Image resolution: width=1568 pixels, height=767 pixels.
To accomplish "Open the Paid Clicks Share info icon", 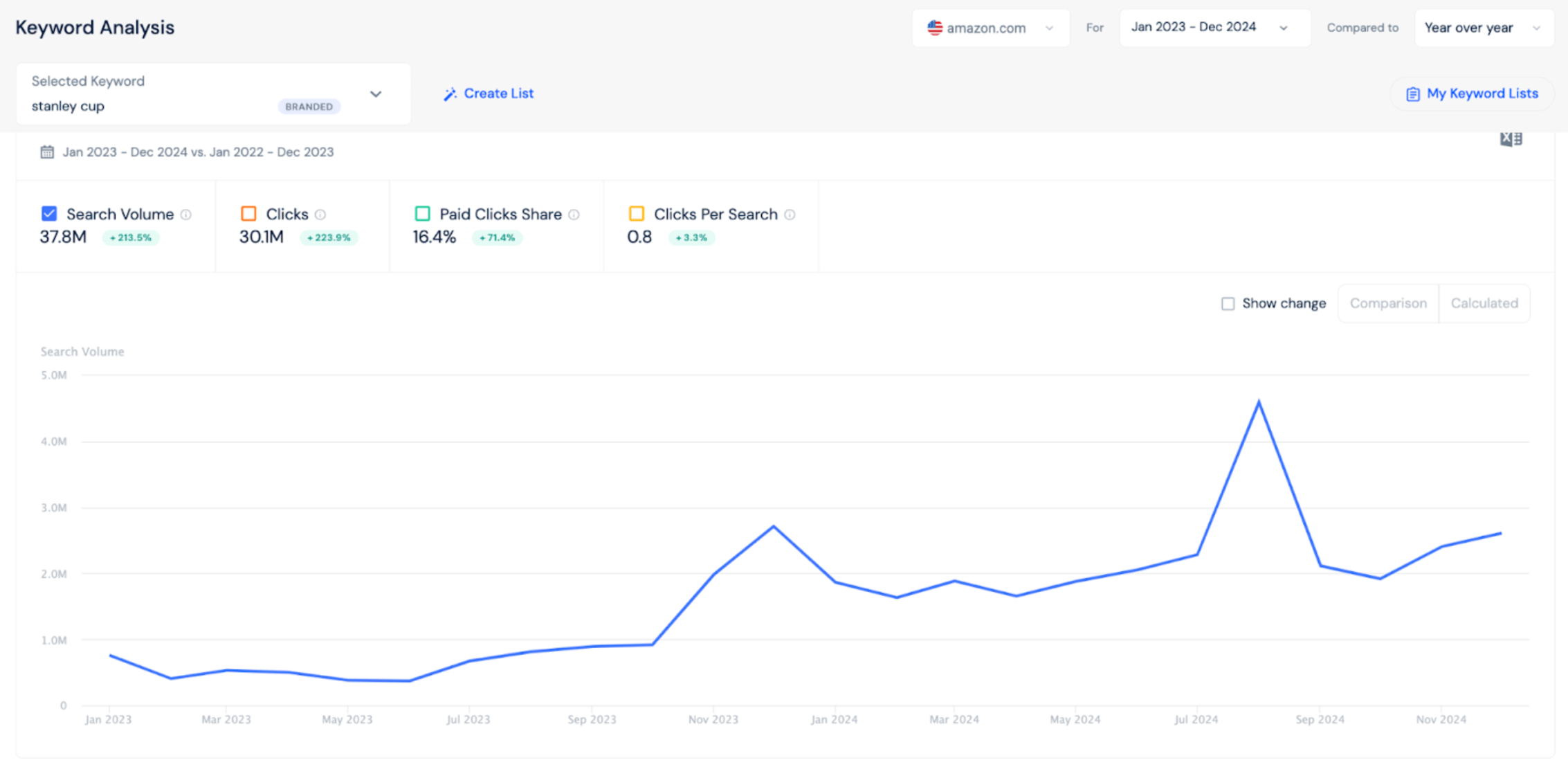I will click(574, 215).
